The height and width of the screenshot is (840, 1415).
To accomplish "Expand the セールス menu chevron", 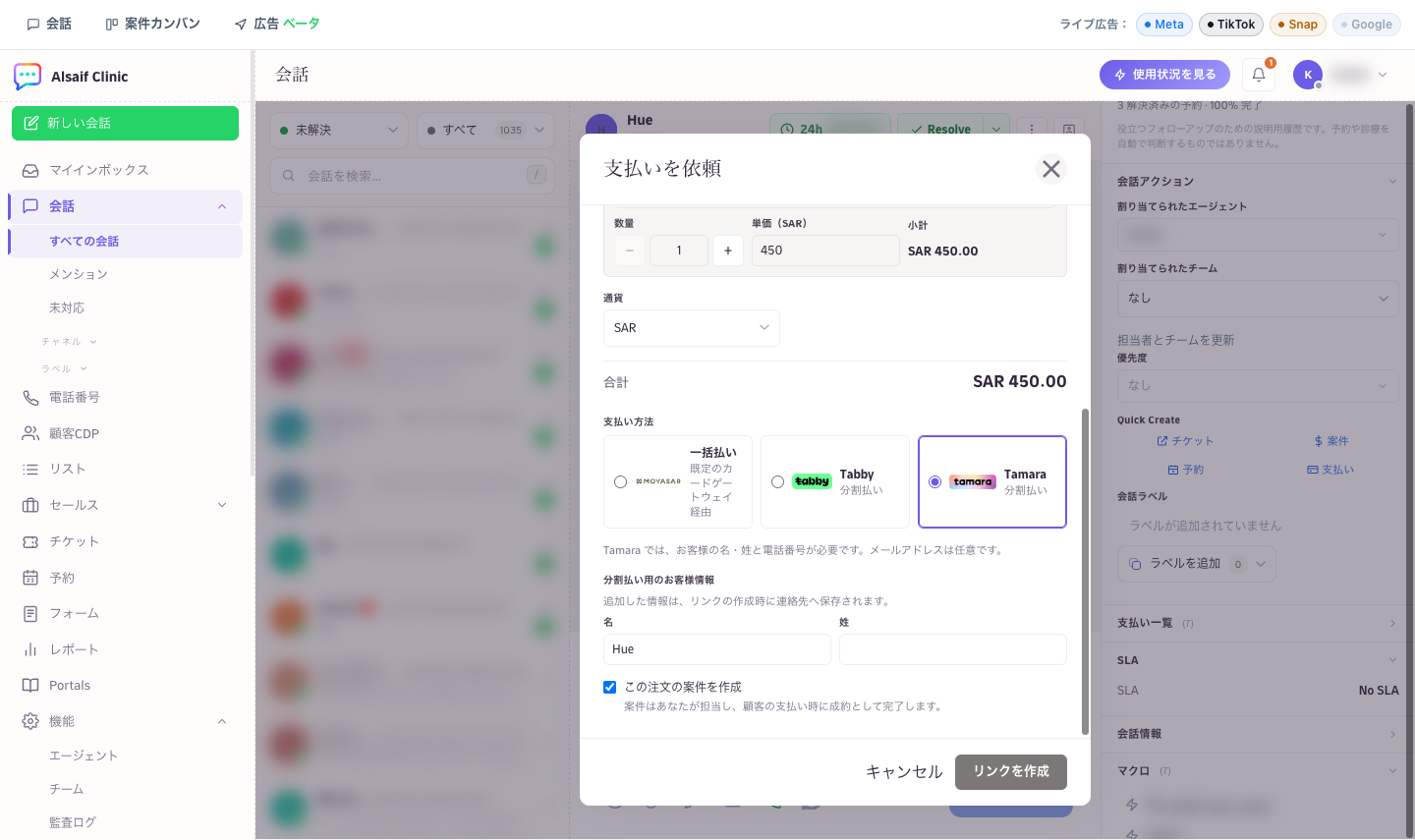I will point(222,505).
